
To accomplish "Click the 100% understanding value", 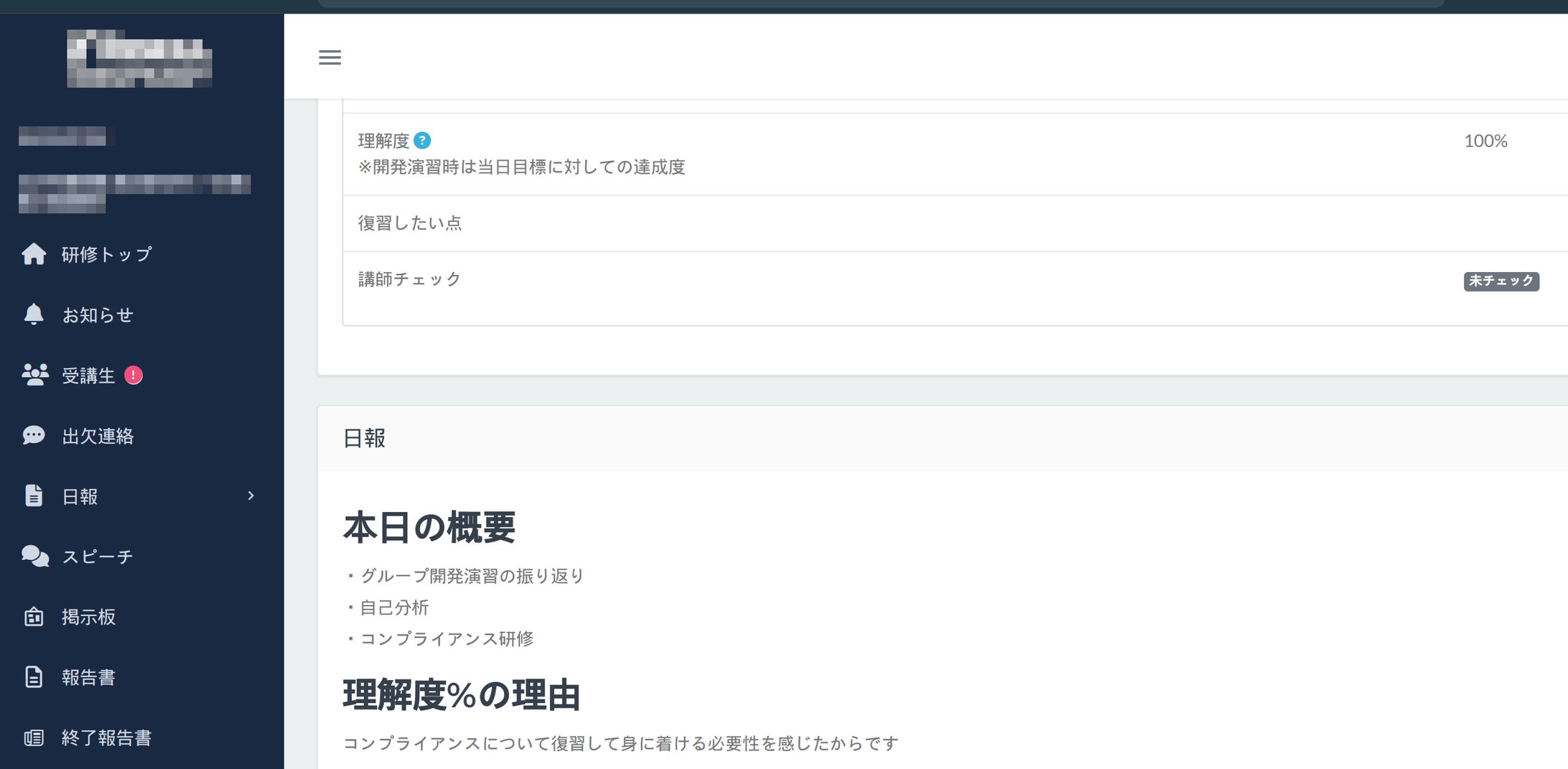I will pos(1485,141).
